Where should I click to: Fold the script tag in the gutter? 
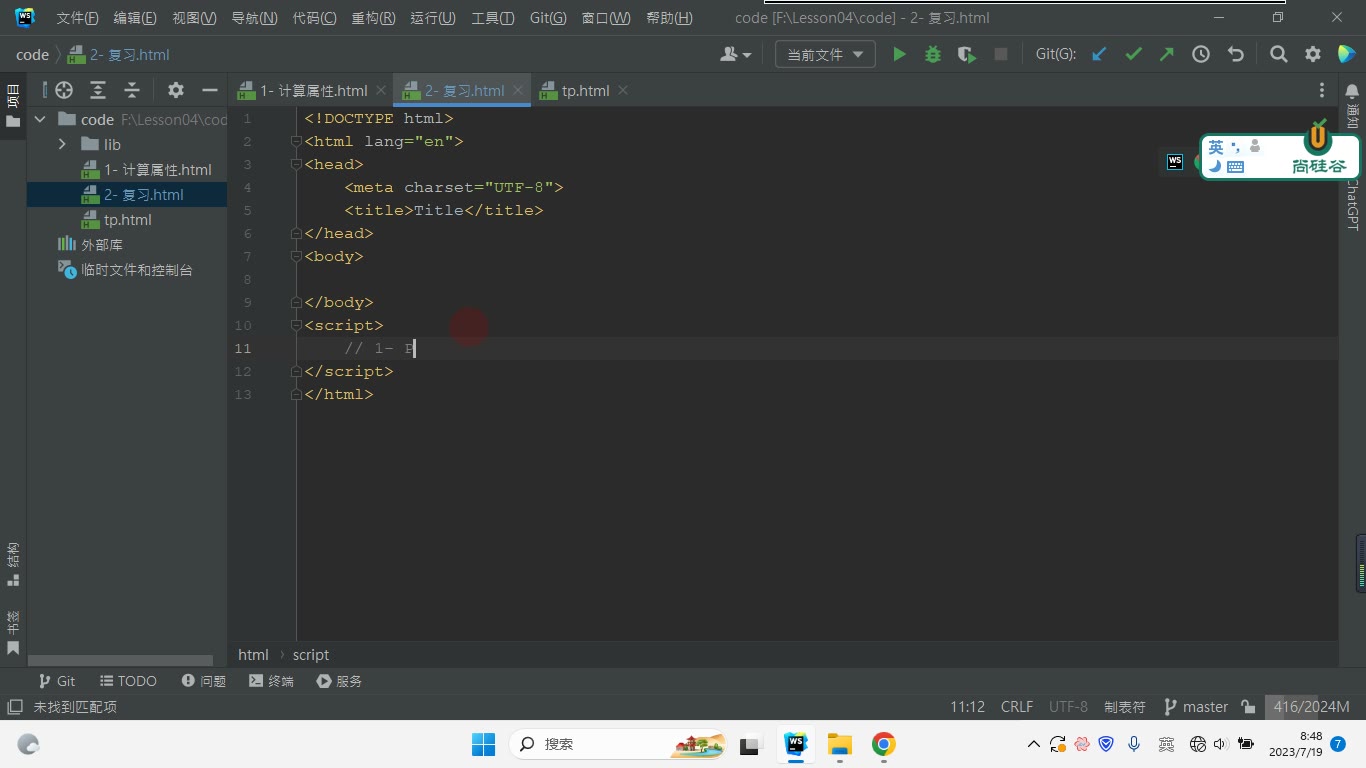click(x=296, y=325)
